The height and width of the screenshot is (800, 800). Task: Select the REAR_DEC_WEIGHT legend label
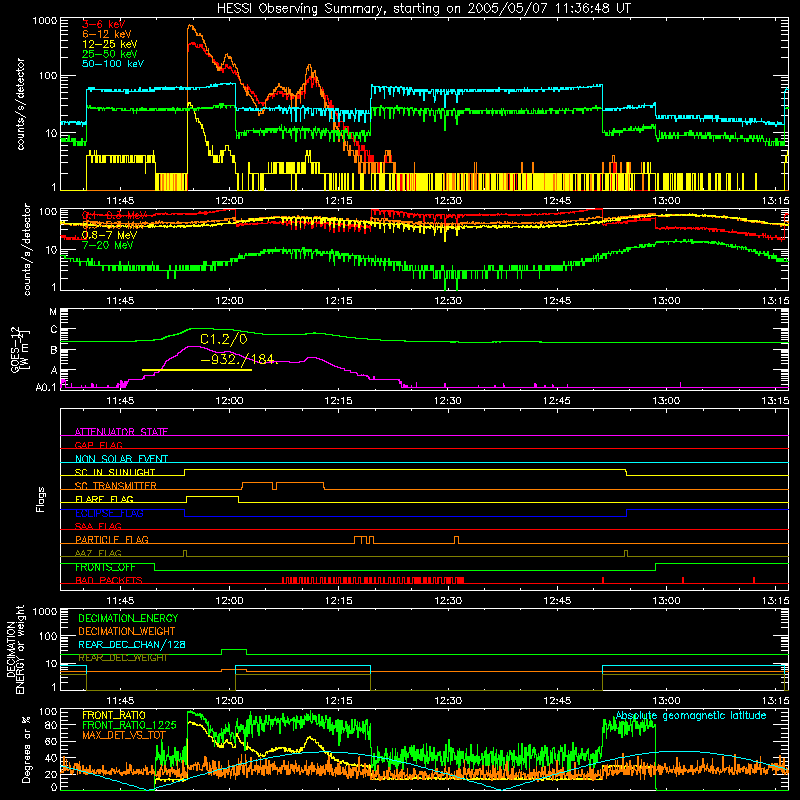pos(122,658)
